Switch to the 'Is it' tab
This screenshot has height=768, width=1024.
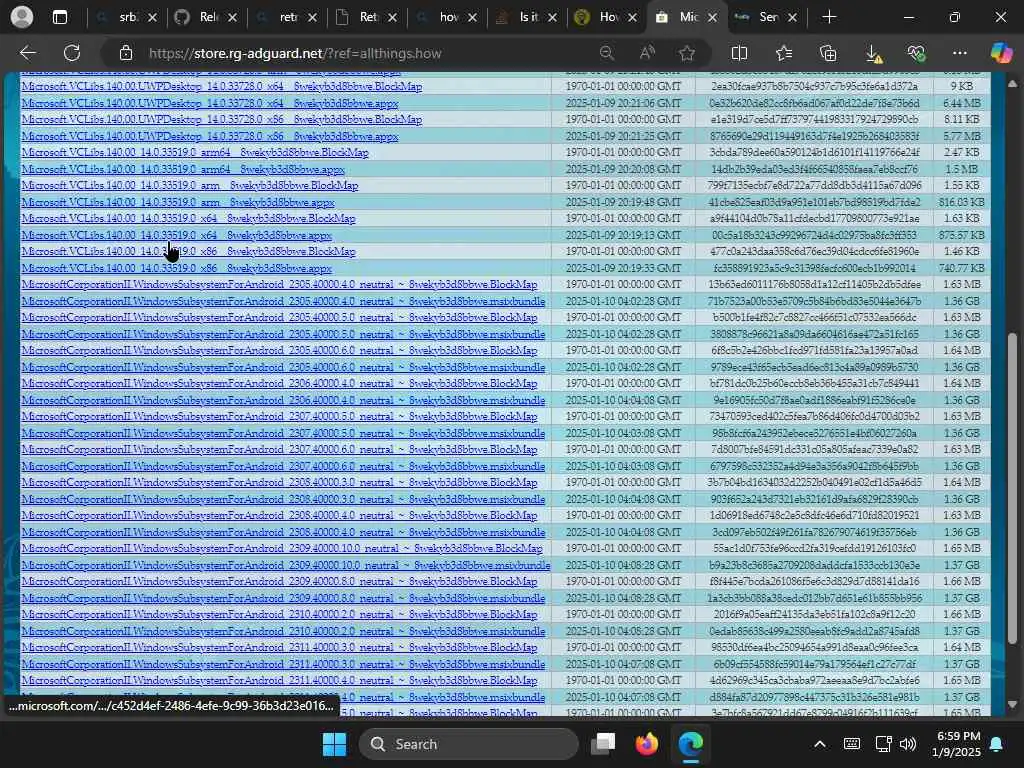(527, 18)
